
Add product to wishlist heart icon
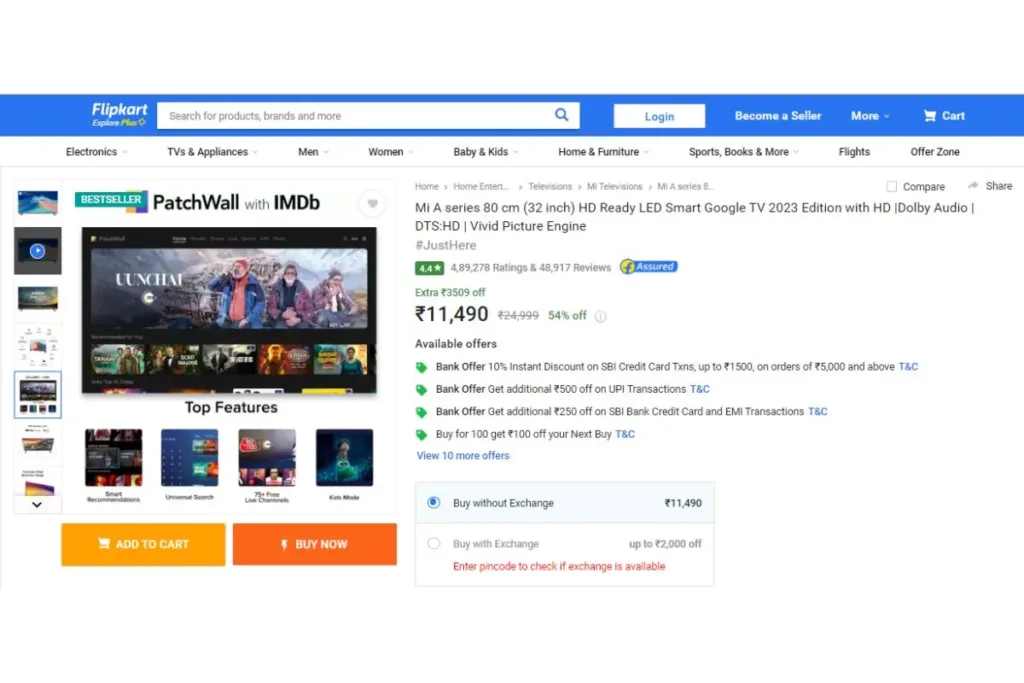(372, 204)
